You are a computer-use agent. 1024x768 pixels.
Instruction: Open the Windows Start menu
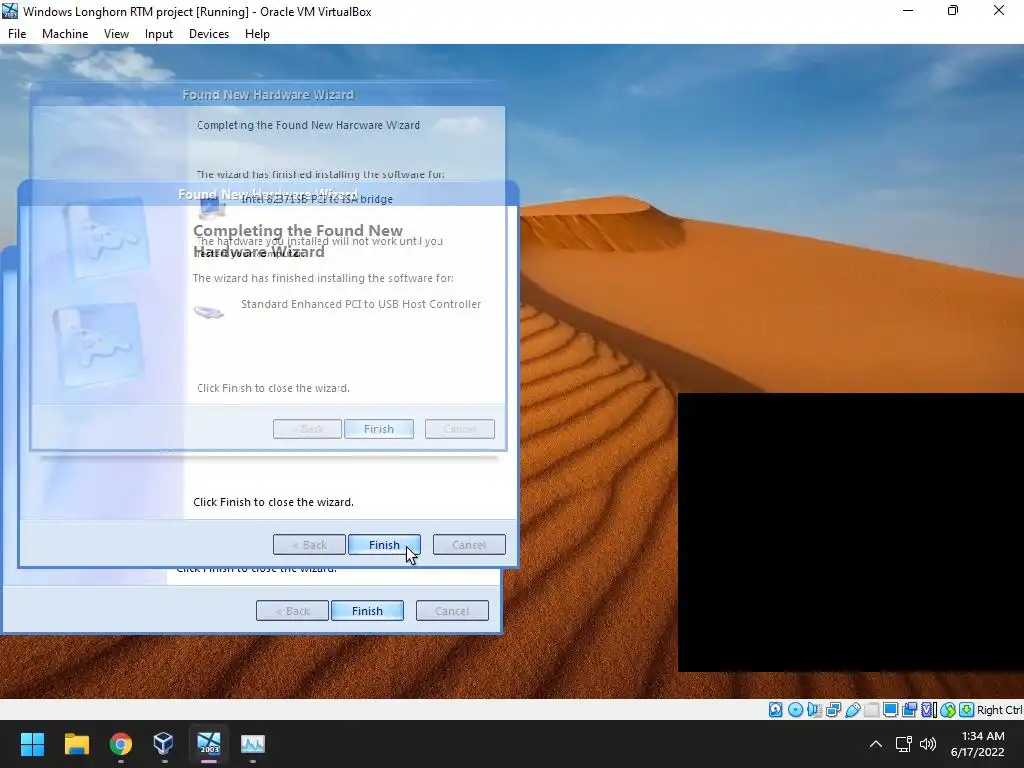tap(32, 744)
